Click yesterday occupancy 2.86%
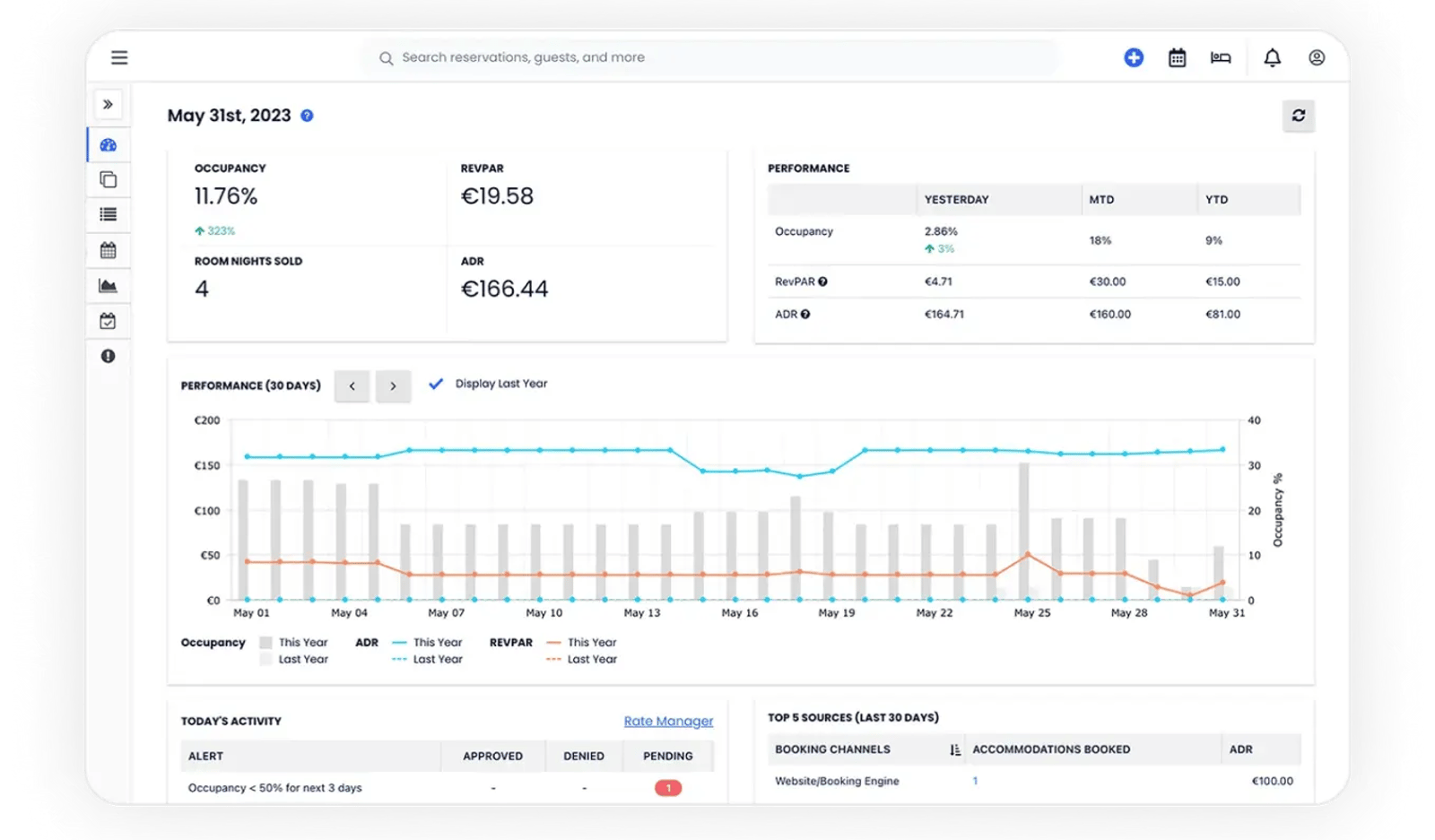This screenshot has height=840, width=1435. pyautogui.click(x=941, y=231)
